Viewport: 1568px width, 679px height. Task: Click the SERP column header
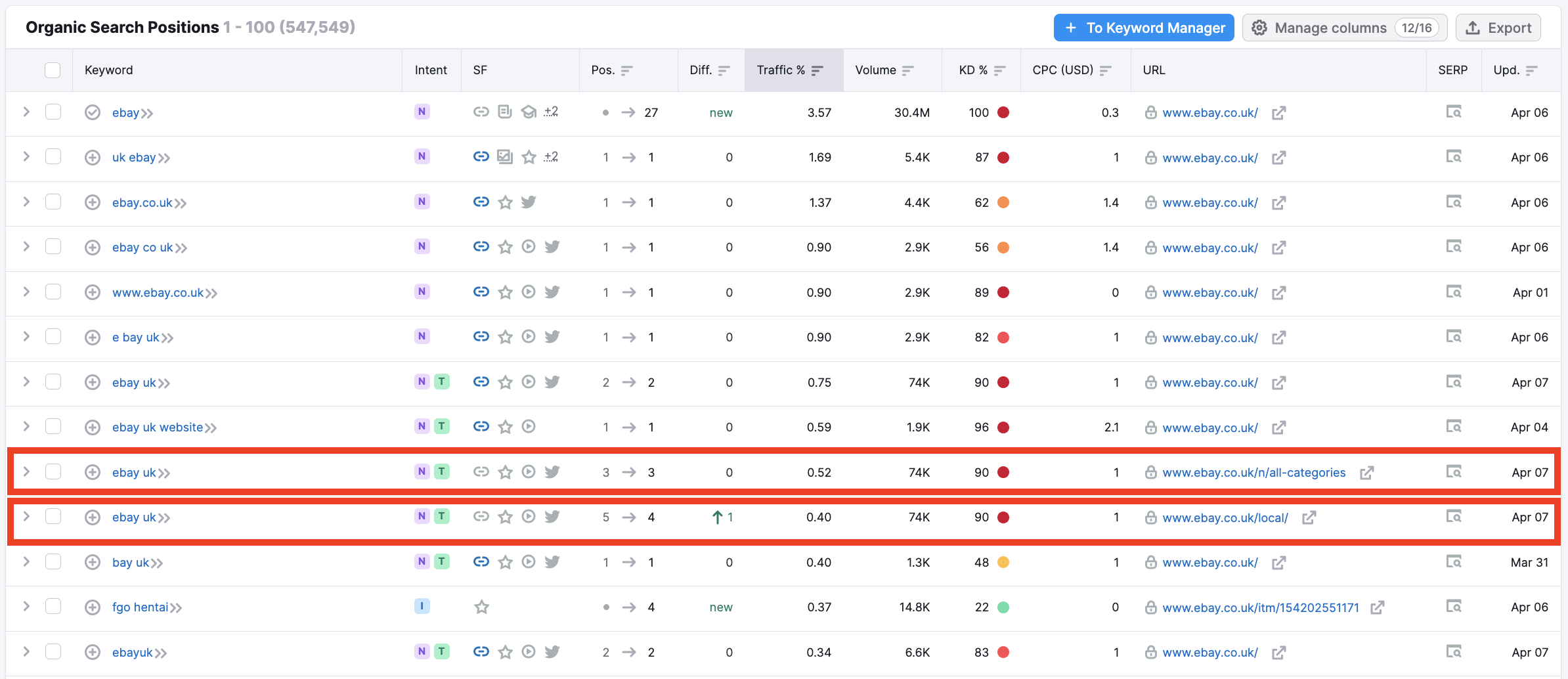click(x=1452, y=70)
